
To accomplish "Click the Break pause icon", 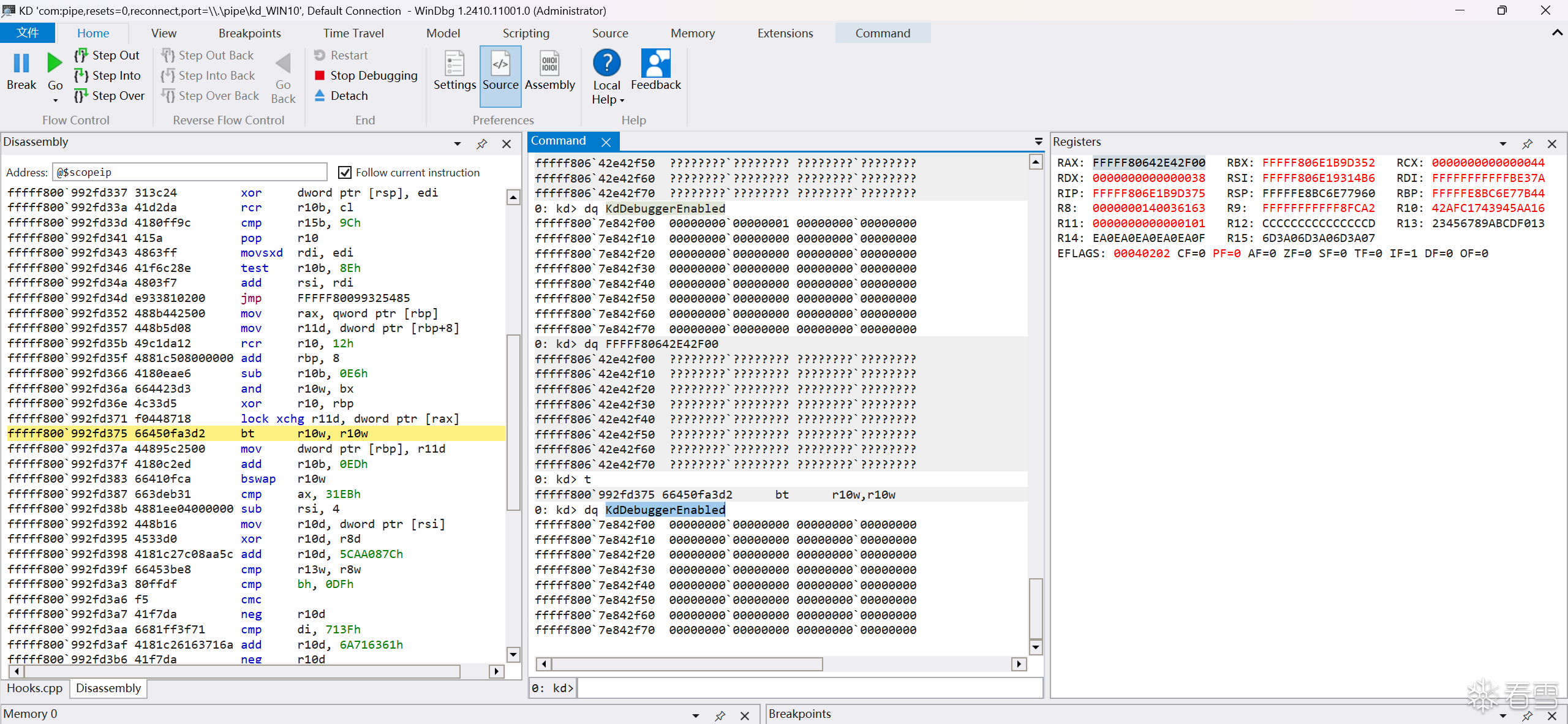I will pyautogui.click(x=21, y=63).
